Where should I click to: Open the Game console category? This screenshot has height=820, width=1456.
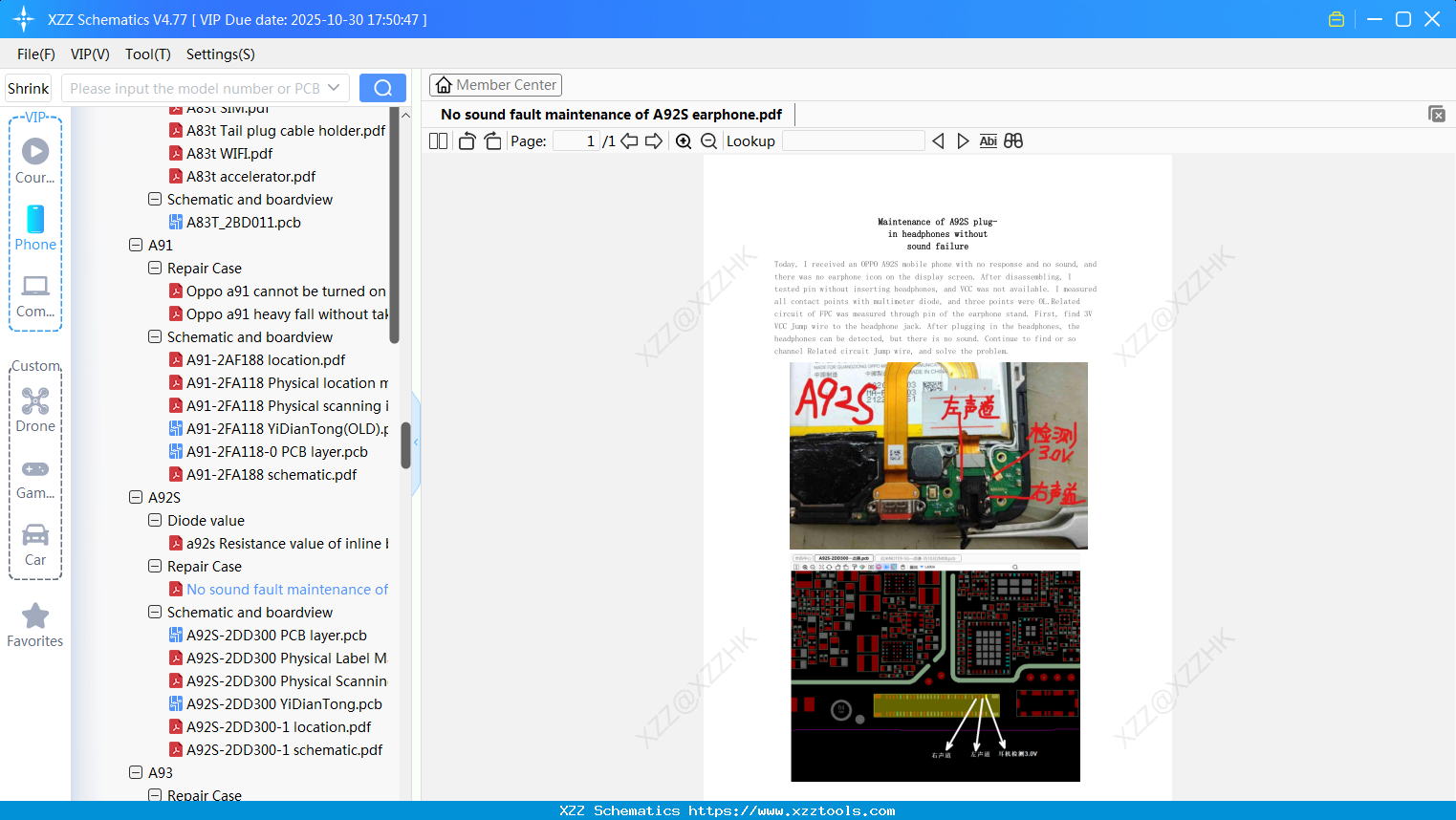pyautogui.click(x=35, y=478)
